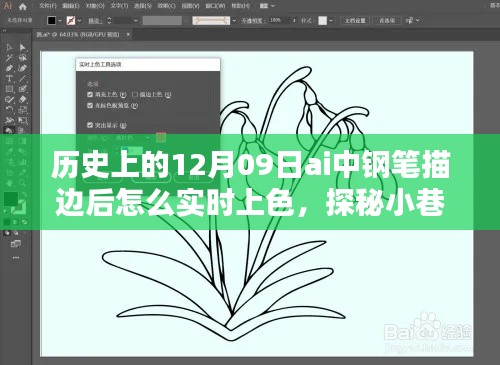Select the Curvature tool
Image resolution: width=500 pixels, height=365 pixels.
22,68
